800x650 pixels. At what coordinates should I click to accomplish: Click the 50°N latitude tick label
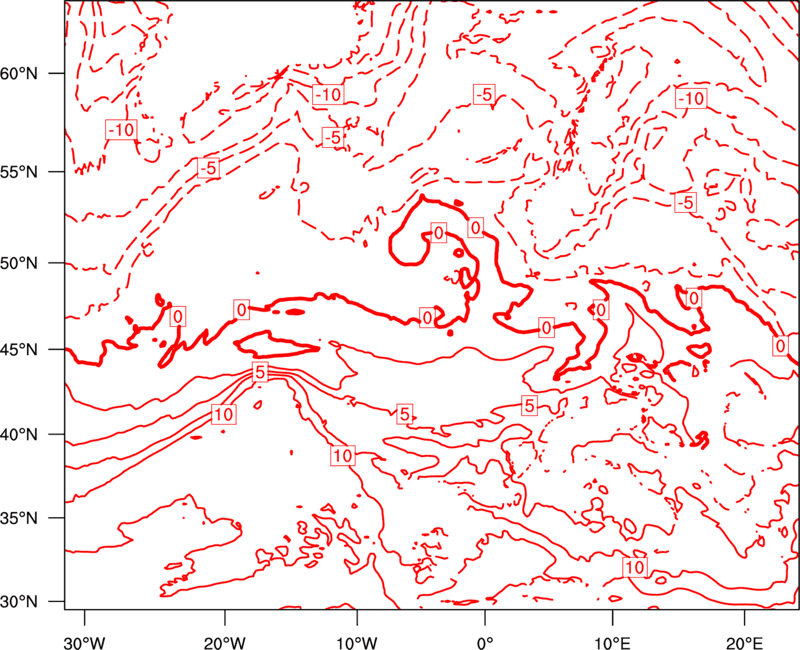19,264
